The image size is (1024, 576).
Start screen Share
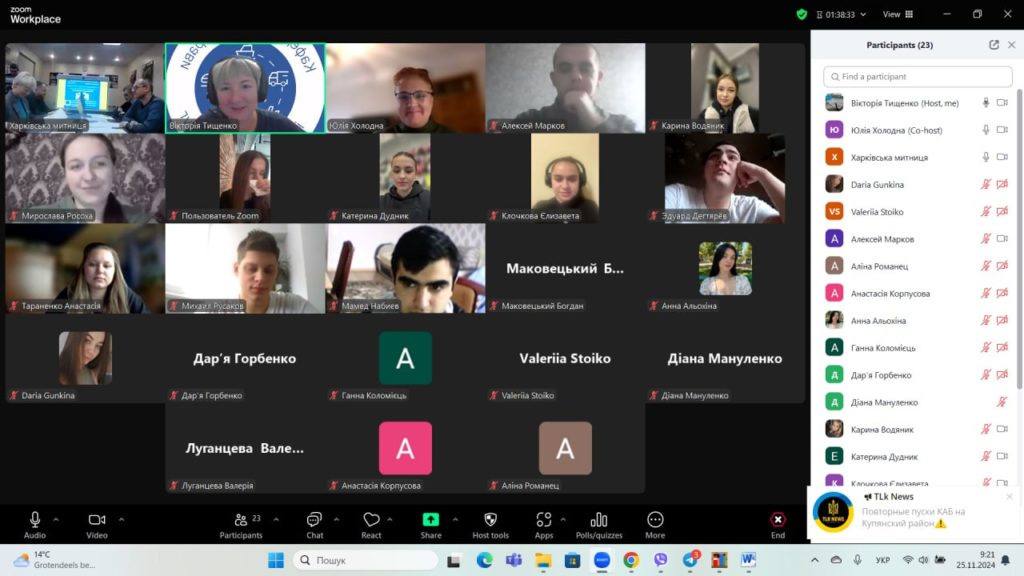[x=431, y=524]
